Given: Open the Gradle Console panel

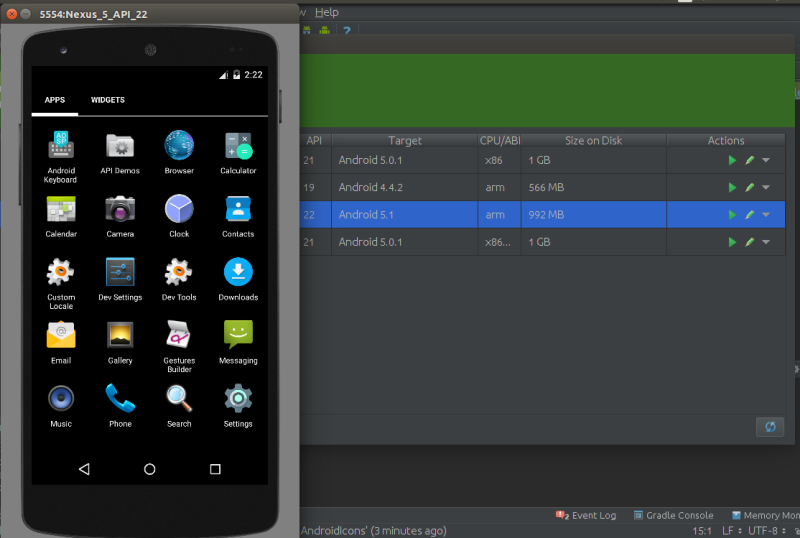Looking at the screenshot, I should click(673, 516).
